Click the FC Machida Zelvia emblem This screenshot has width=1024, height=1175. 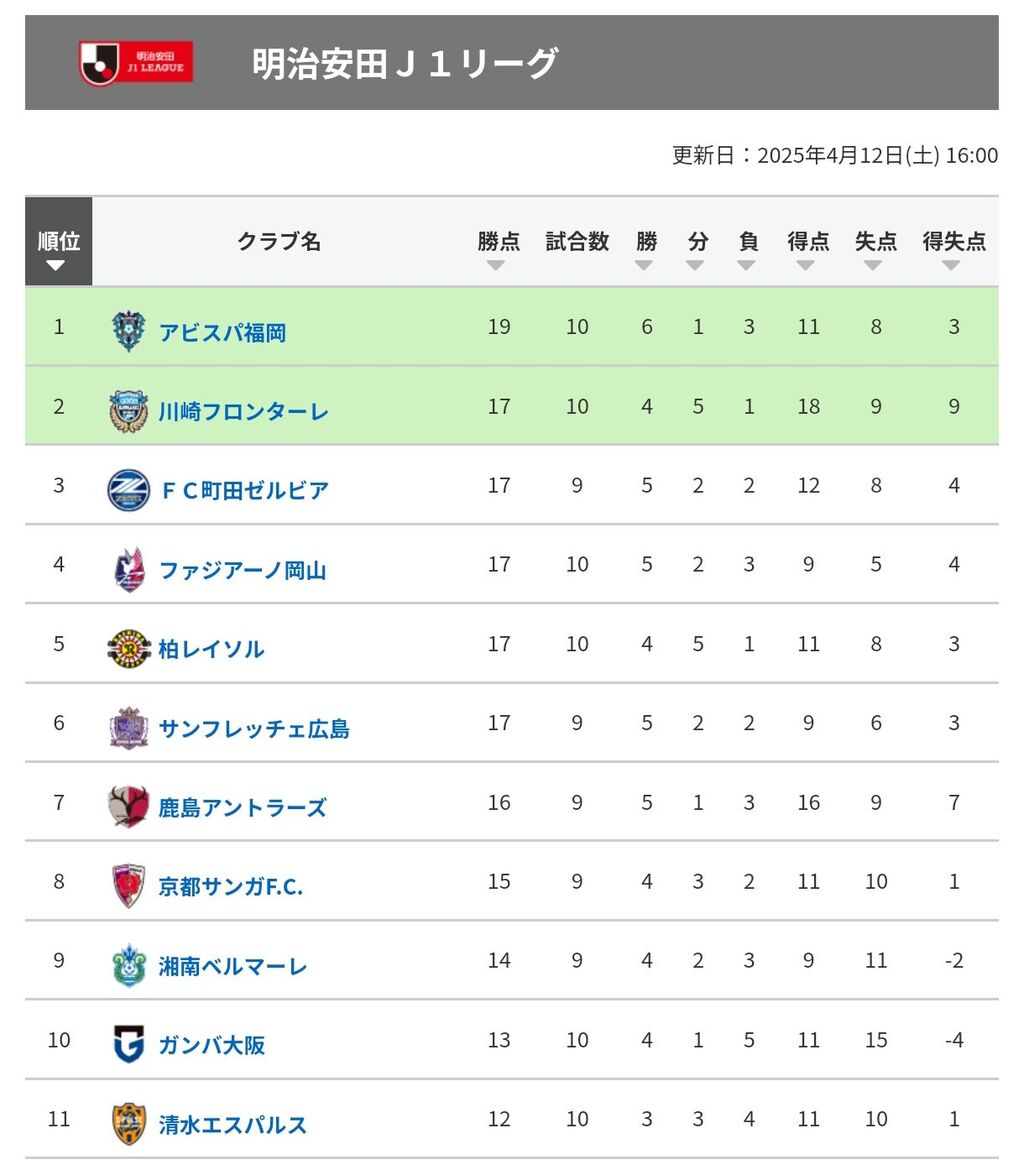[128, 490]
